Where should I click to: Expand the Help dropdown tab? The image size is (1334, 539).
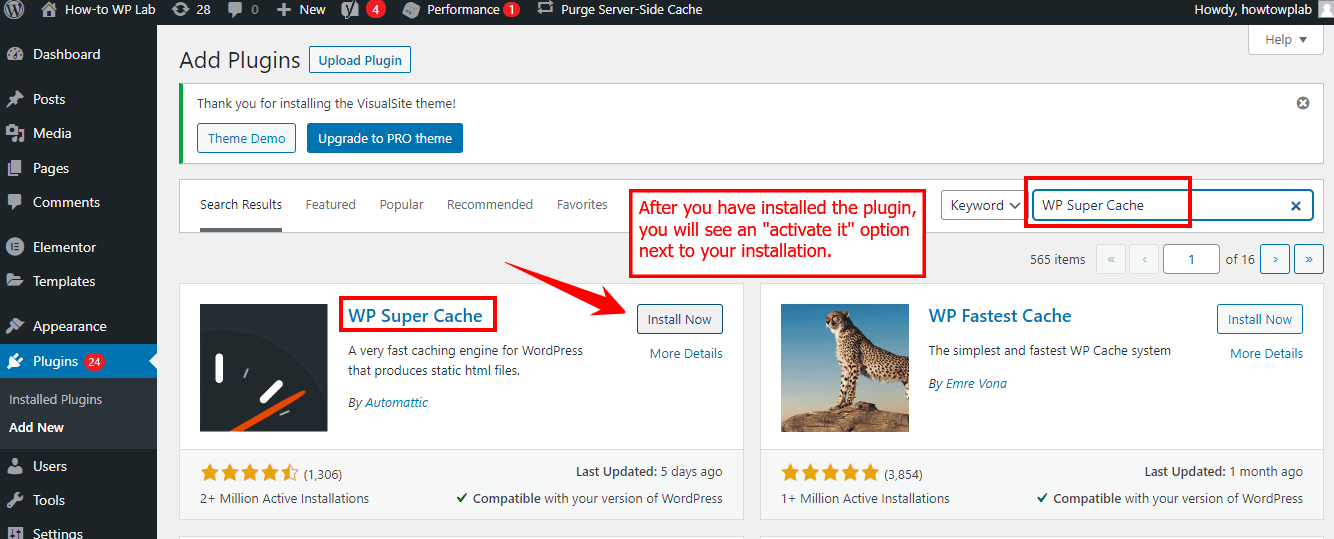(x=1285, y=39)
